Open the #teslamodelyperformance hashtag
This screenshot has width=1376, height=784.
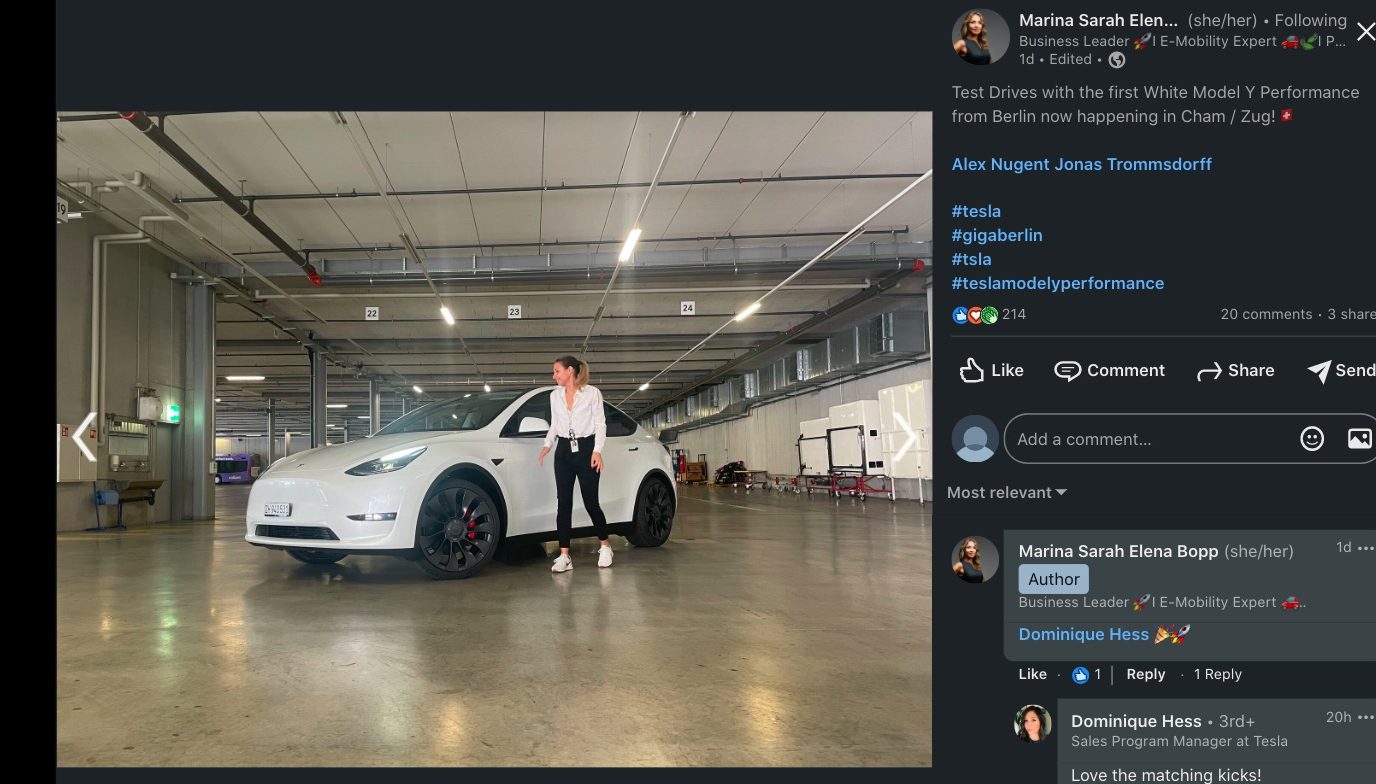[x=1058, y=283]
